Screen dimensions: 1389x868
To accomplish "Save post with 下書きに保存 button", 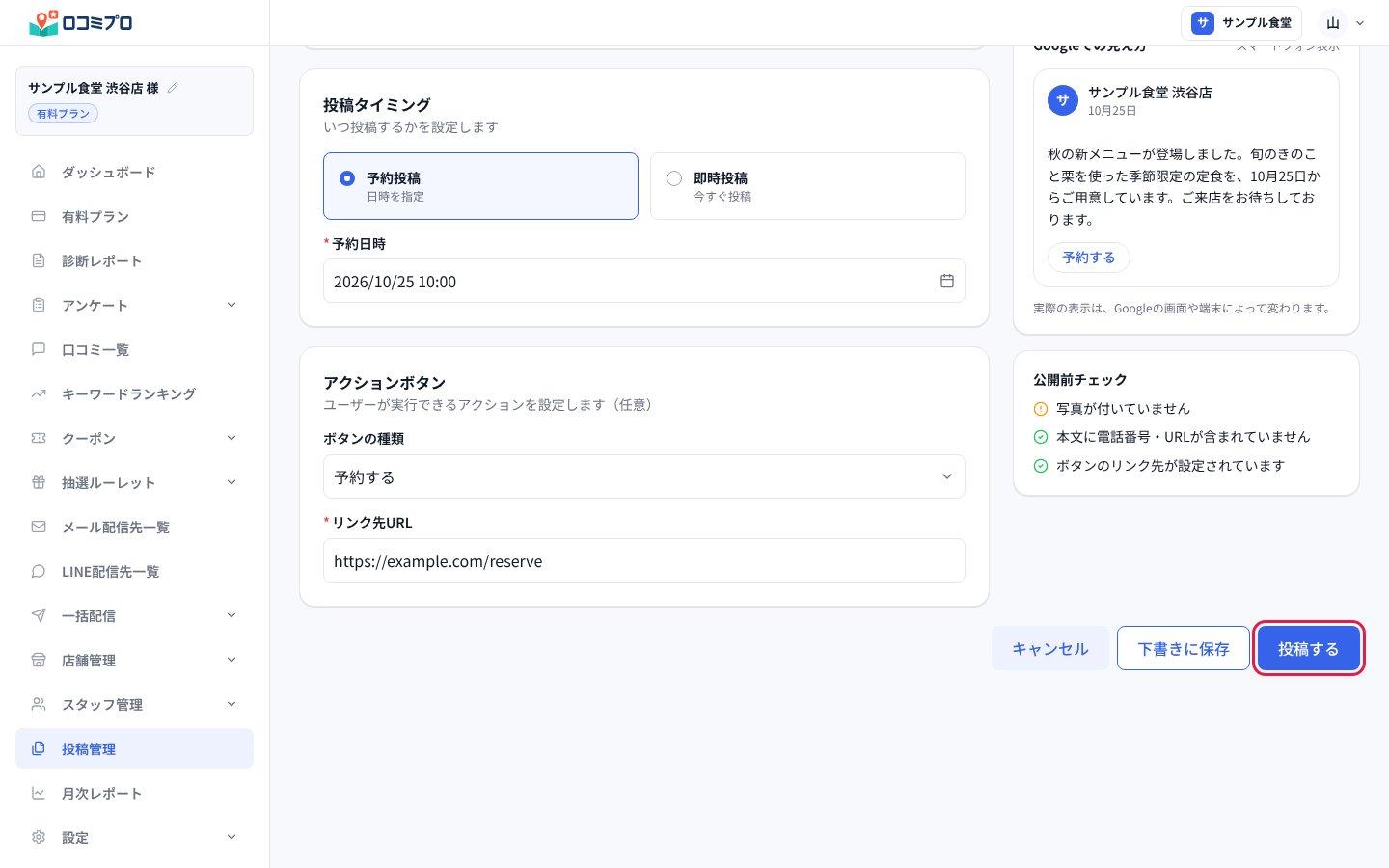I will click(1184, 648).
